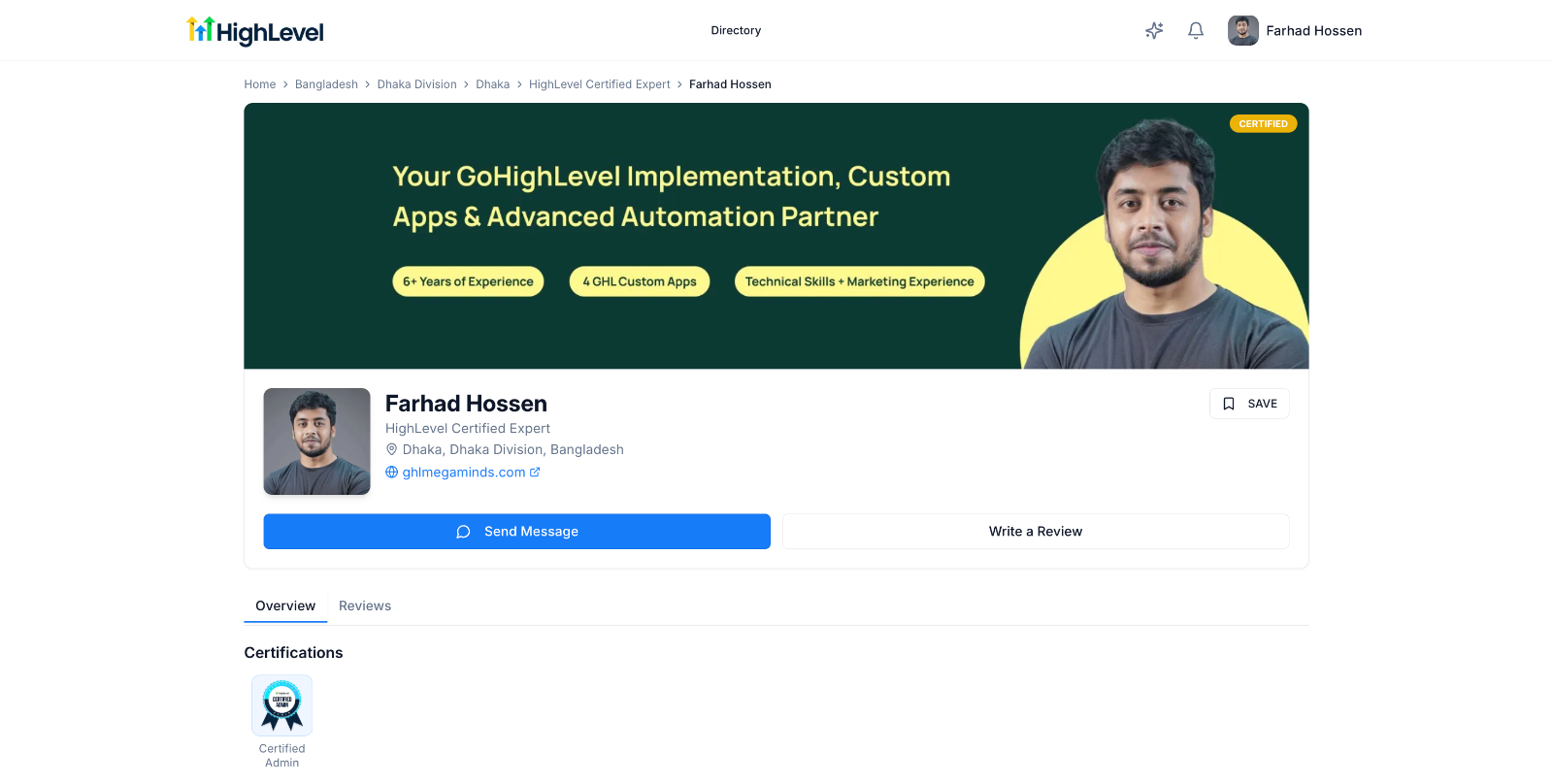Click the Certified Admin label text

(282, 756)
